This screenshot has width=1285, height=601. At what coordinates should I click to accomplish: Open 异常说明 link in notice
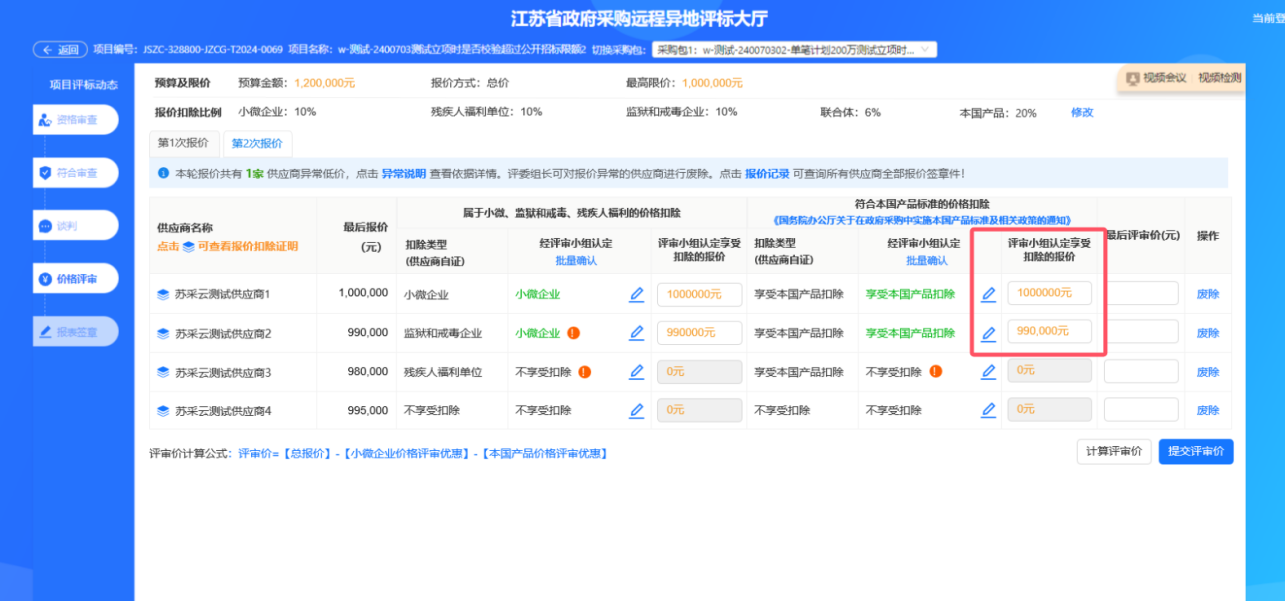[404, 173]
